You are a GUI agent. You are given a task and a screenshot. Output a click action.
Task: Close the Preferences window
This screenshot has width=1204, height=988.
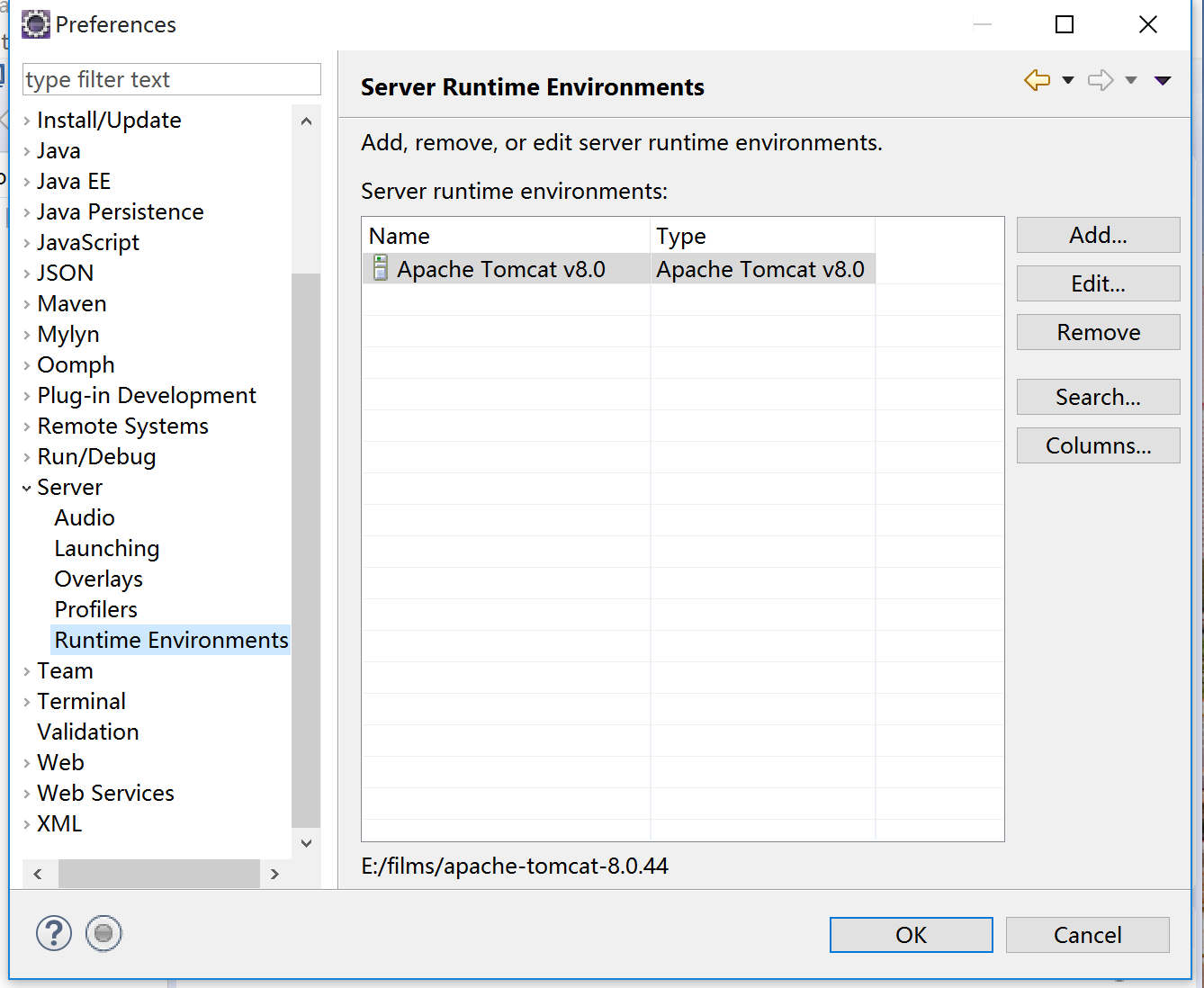point(1148,24)
